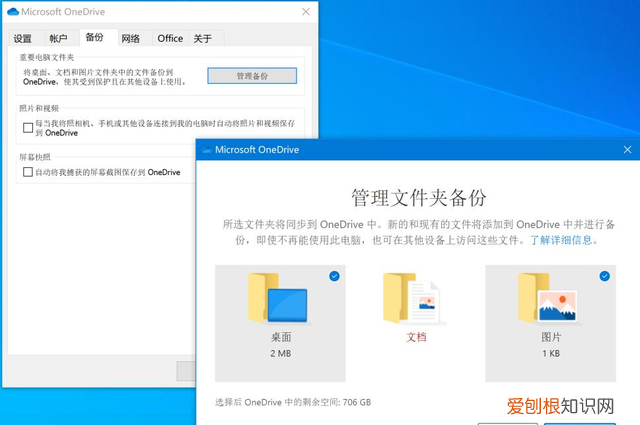640x425 pixels.
Task: Open the 了解详细信息 link
Action: 561,240
